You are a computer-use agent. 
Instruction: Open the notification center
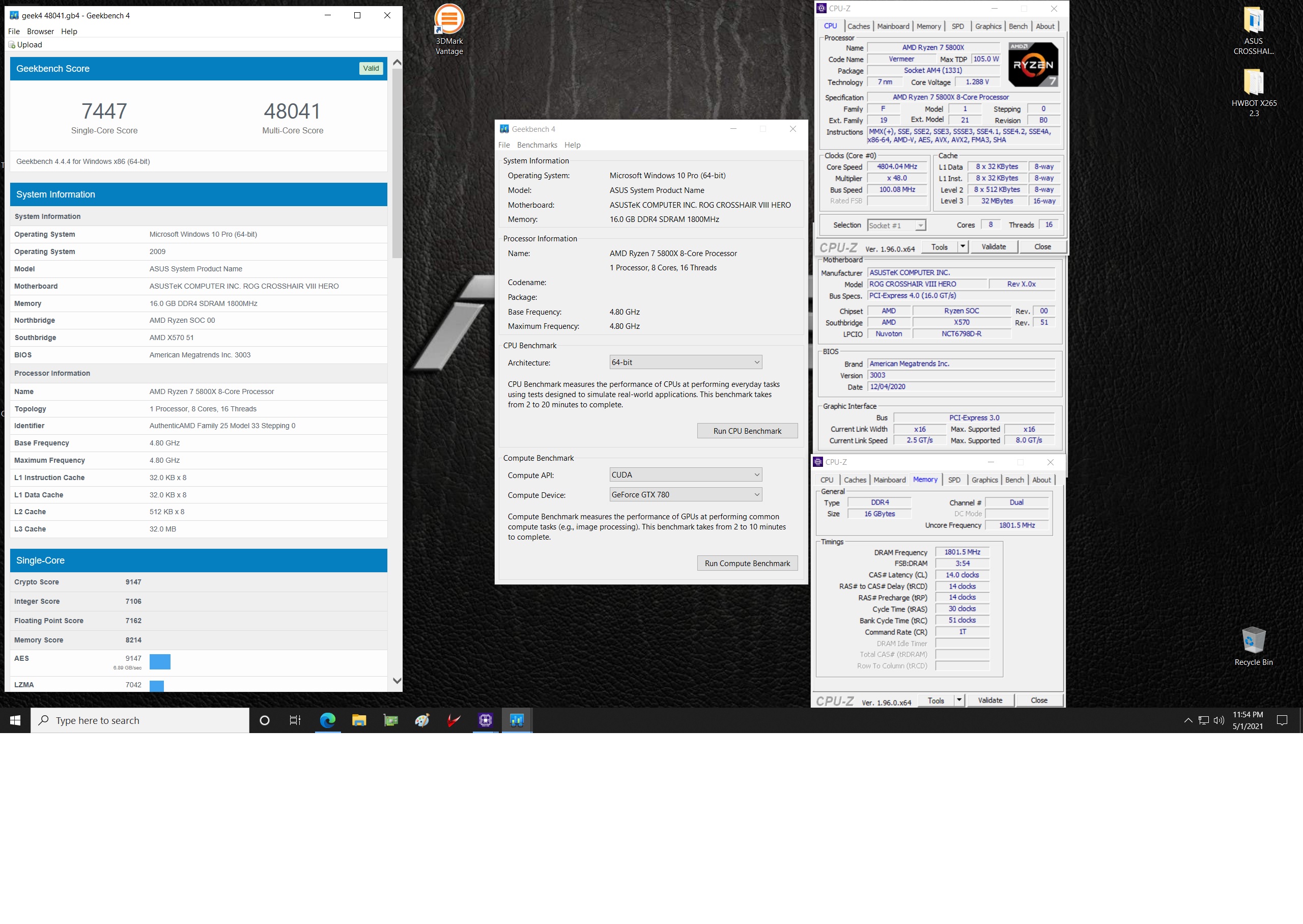[1282, 720]
